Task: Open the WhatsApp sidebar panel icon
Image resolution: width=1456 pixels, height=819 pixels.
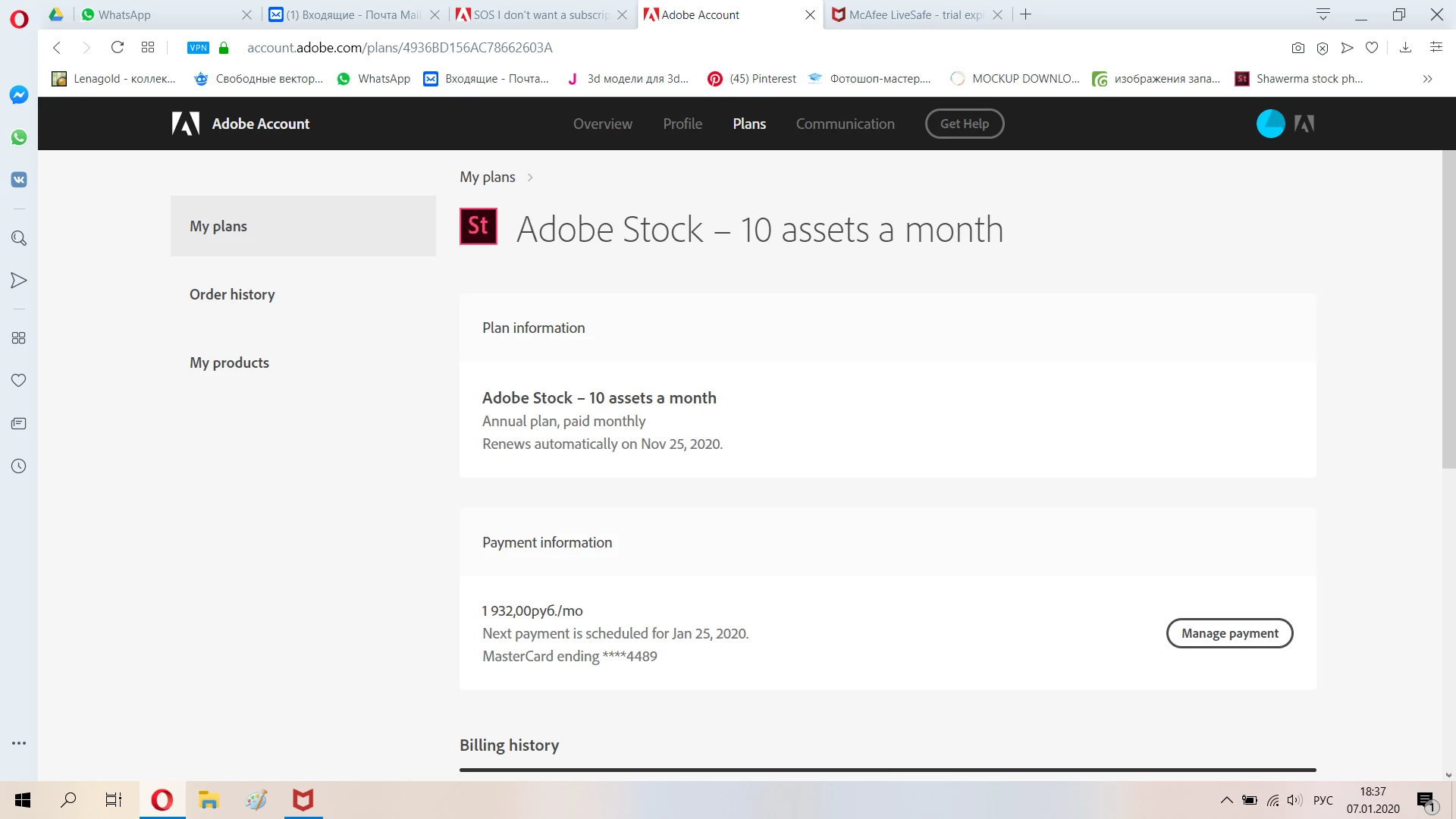Action: tap(19, 137)
